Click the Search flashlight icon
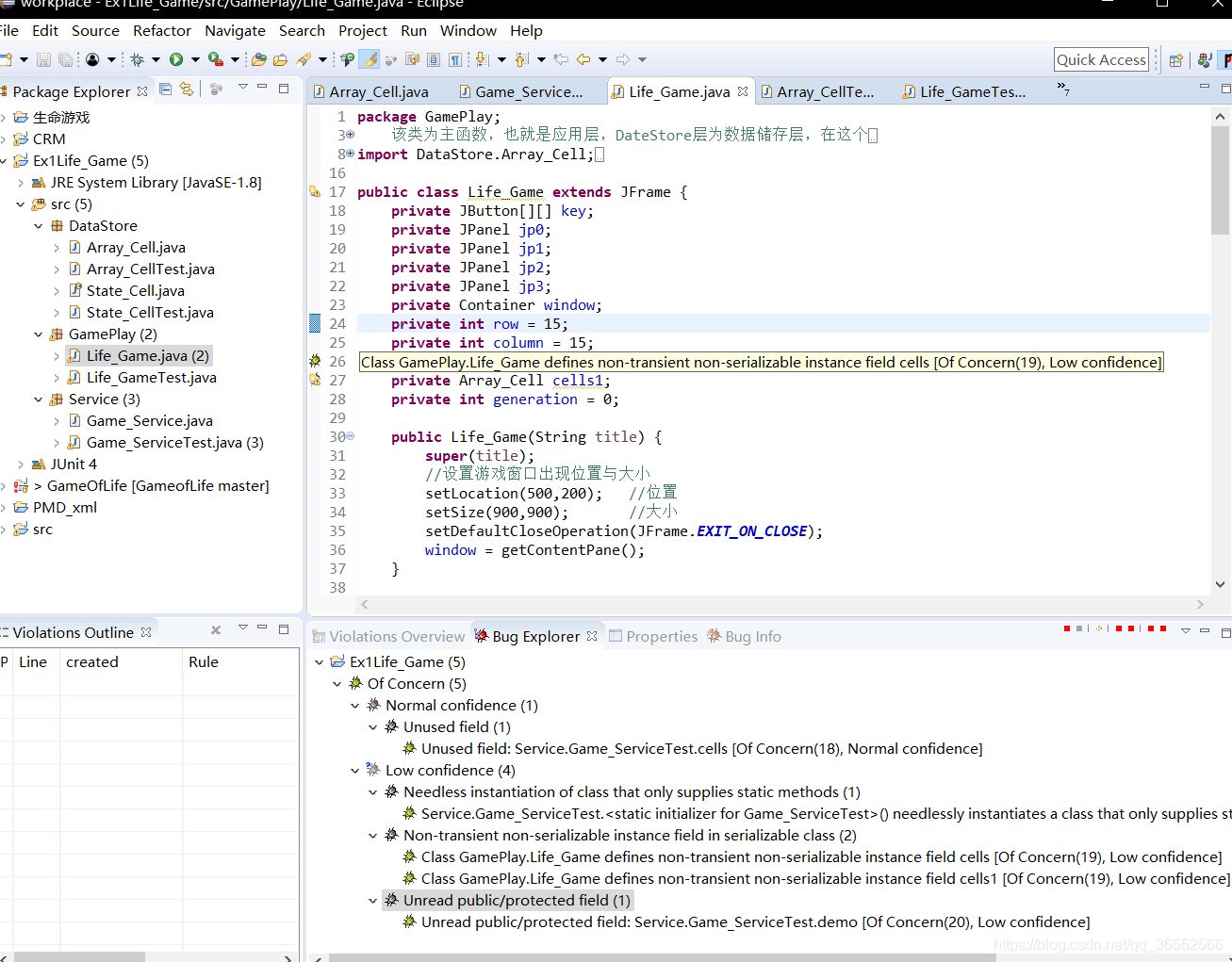This screenshot has height=962, width=1232. pos(303,59)
